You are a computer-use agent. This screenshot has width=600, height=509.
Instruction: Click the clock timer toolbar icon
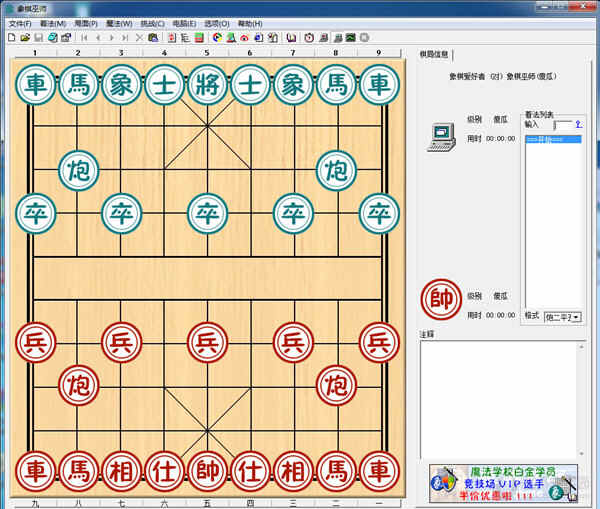(x=309, y=37)
